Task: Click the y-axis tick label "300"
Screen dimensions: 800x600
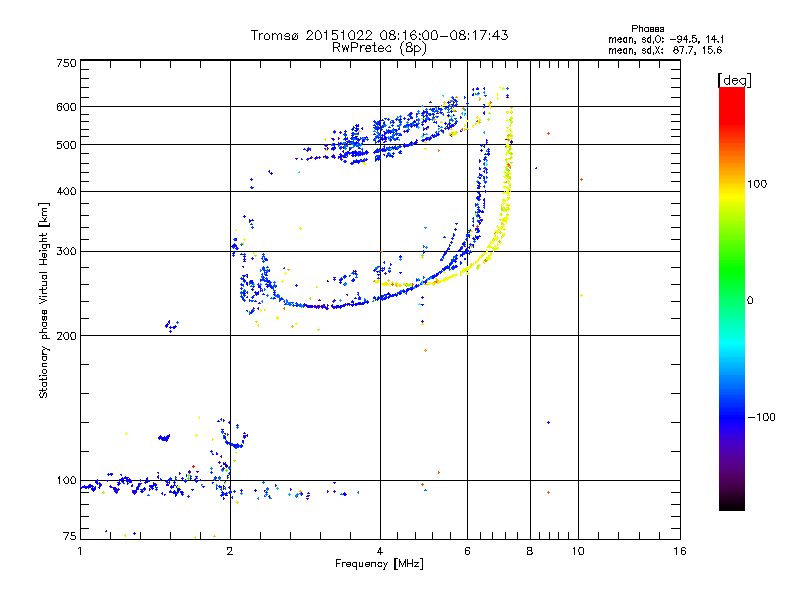Action: coord(66,252)
